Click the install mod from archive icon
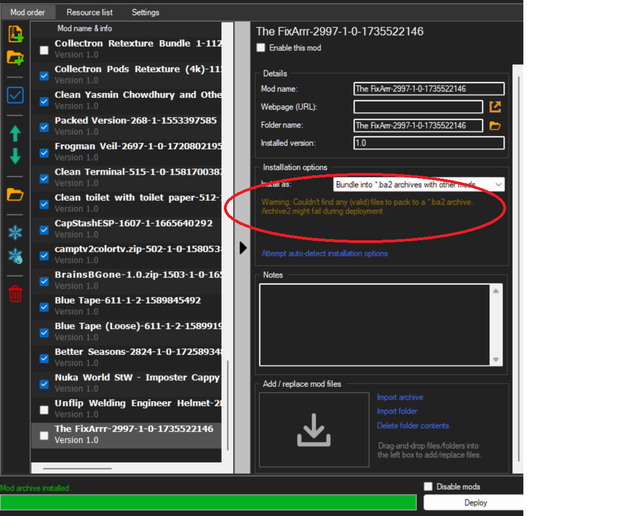 coord(16,34)
